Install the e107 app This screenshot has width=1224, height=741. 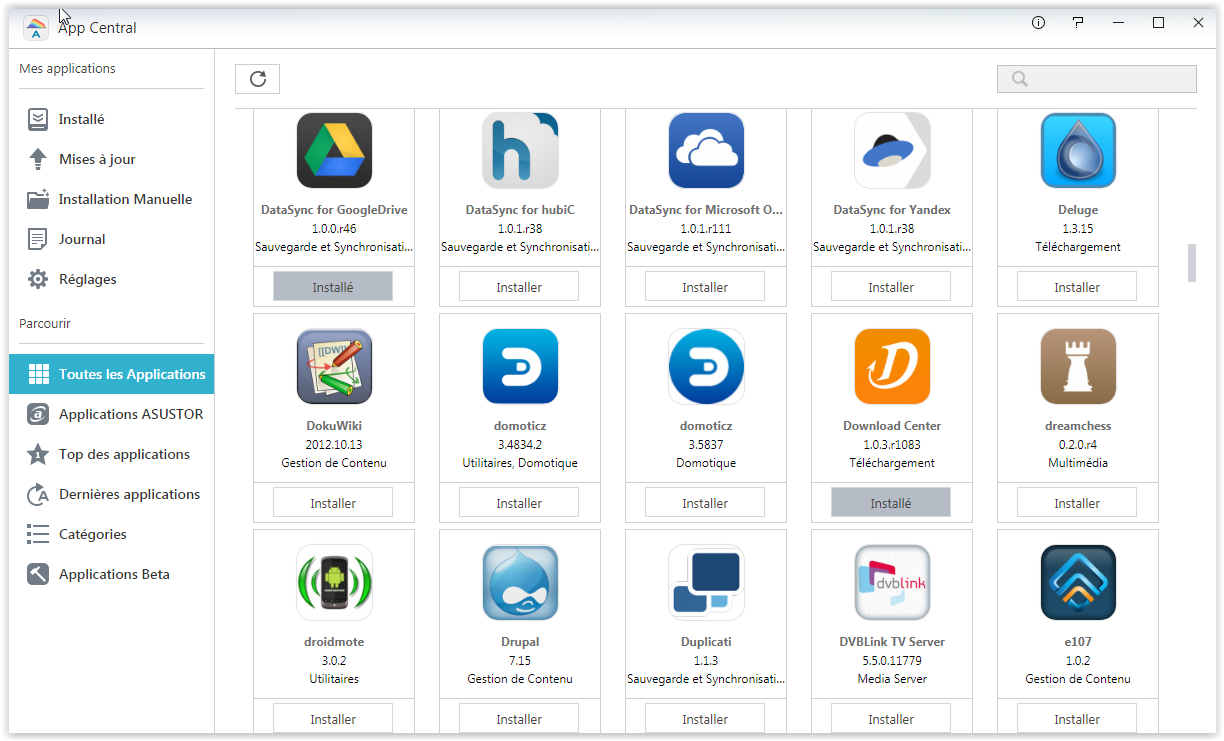(1077, 719)
